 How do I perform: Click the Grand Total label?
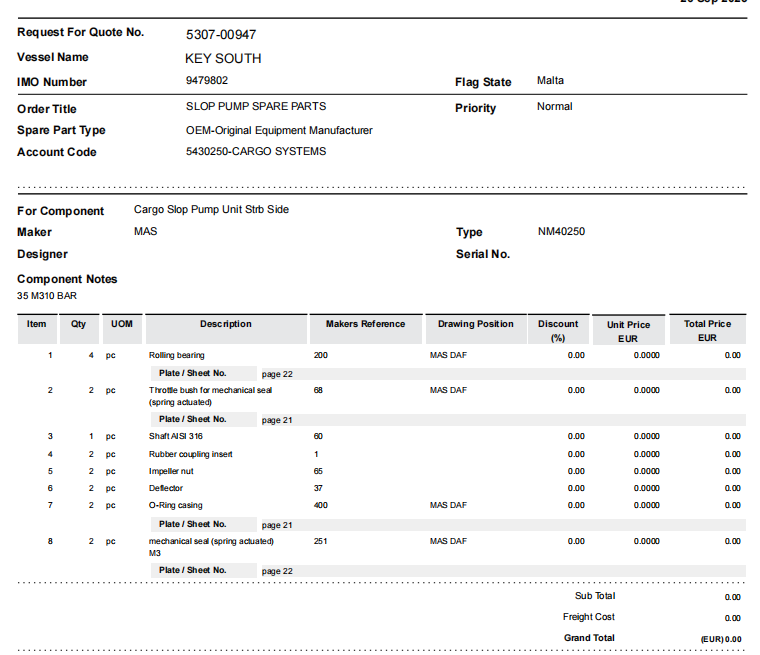[x=589, y=638]
